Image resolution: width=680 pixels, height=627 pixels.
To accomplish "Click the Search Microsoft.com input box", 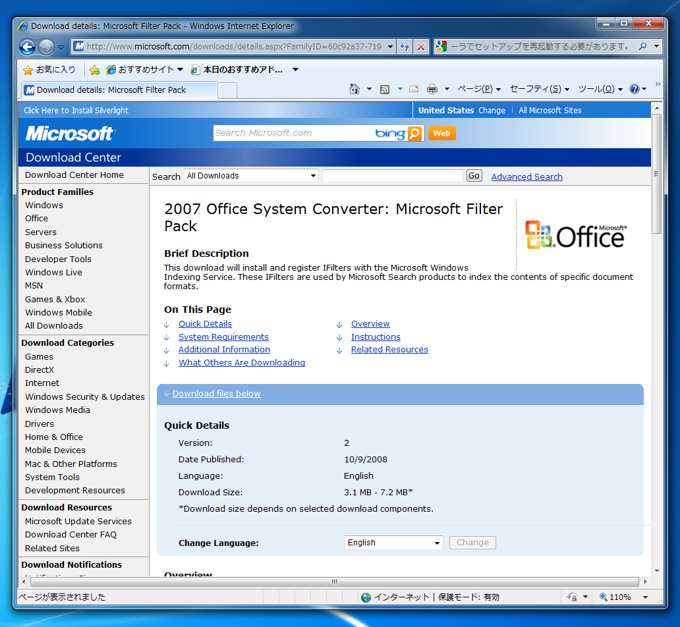I will (293, 133).
